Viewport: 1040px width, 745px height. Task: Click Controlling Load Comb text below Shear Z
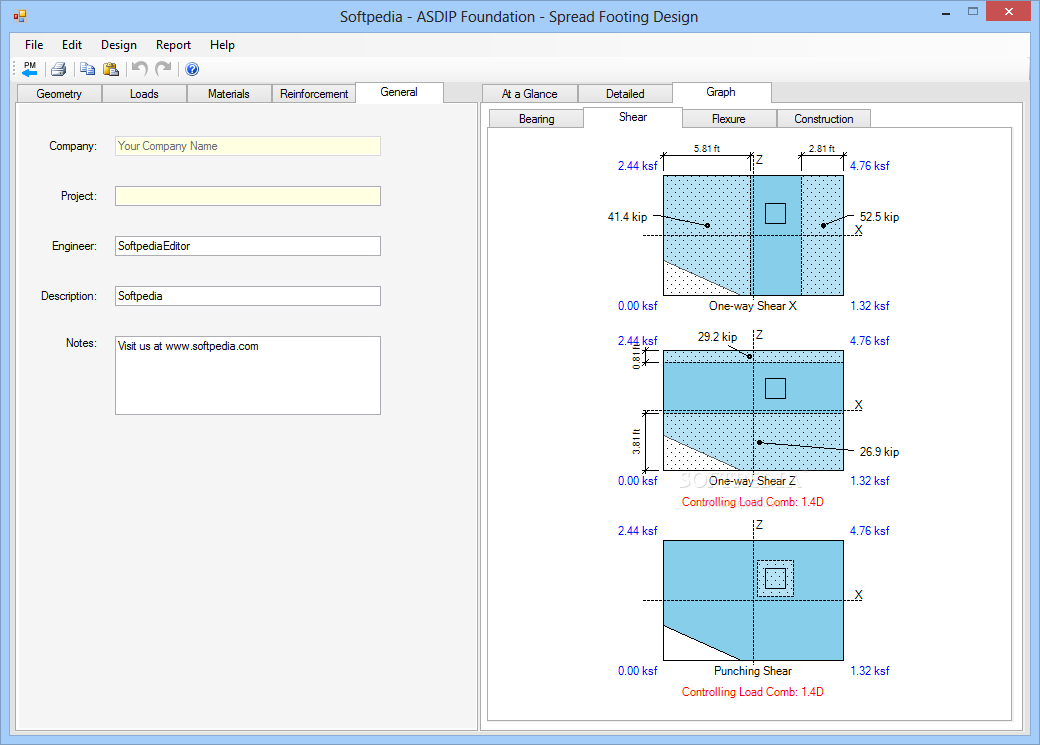(753, 502)
